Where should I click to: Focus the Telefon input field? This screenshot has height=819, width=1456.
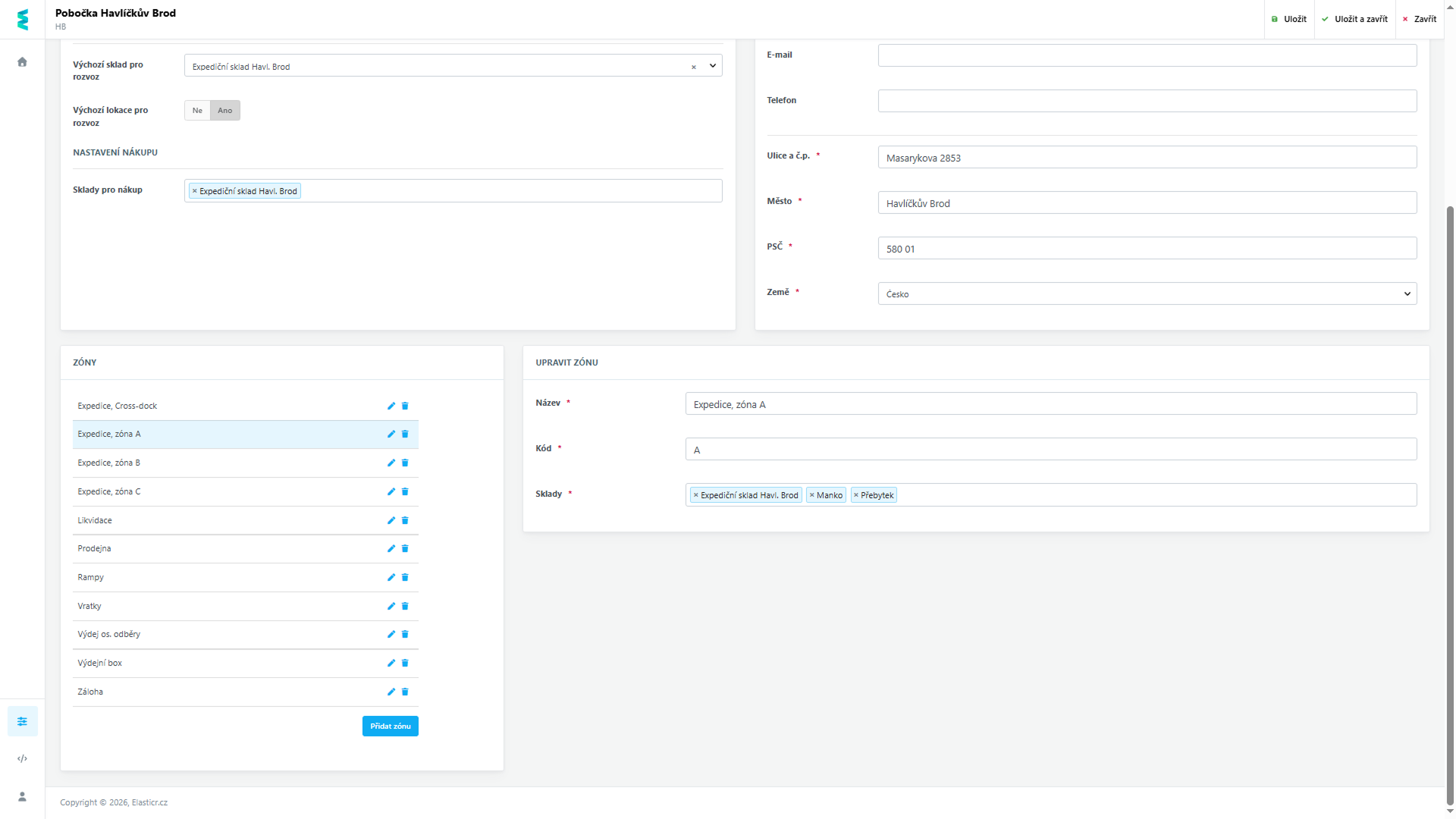coord(1147,101)
